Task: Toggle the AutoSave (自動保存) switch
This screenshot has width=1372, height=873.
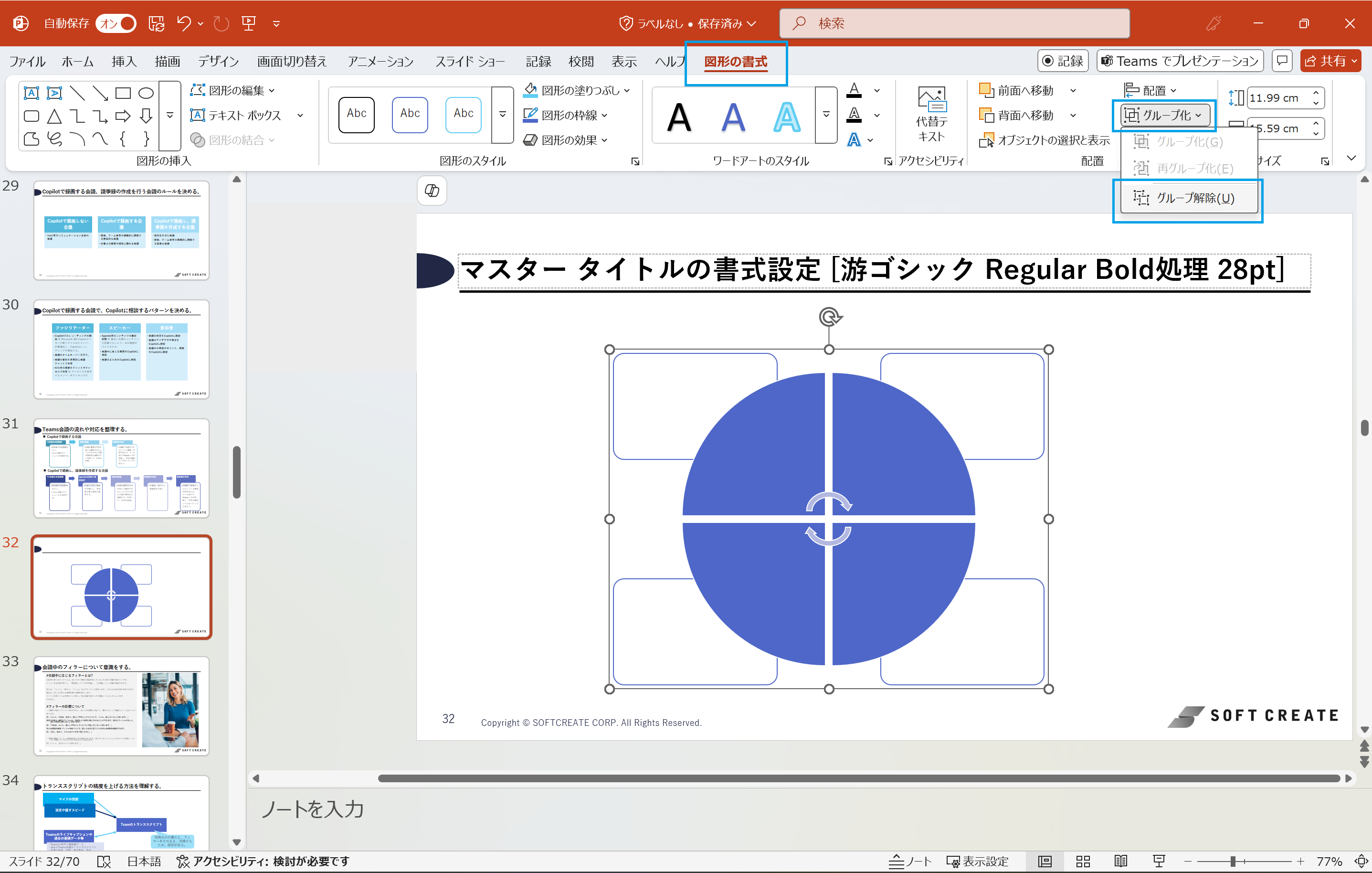Action: coord(116,23)
